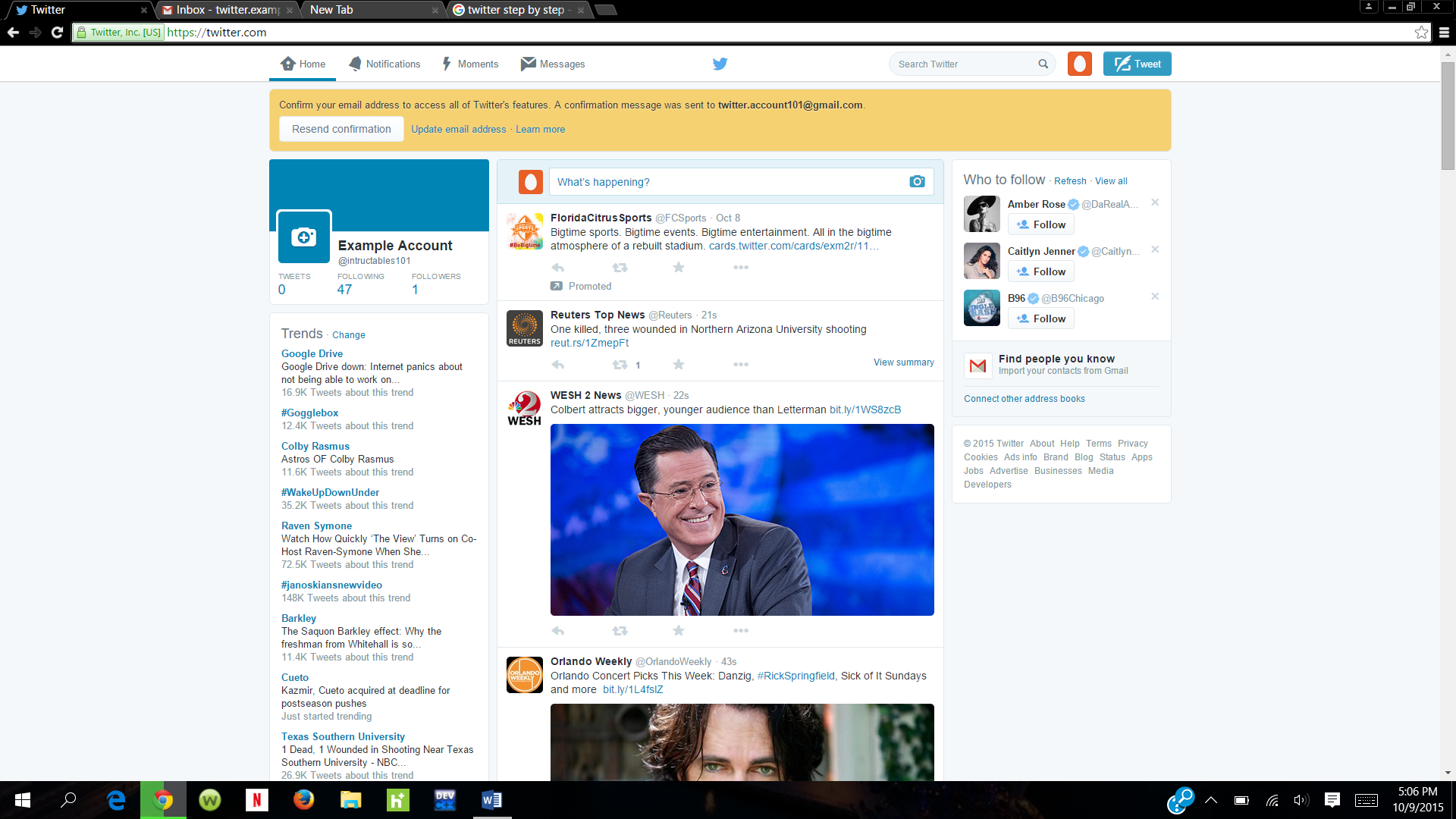Switch to the Inbox browser tab
Image resolution: width=1456 pixels, height=819 pixels.
226,10
